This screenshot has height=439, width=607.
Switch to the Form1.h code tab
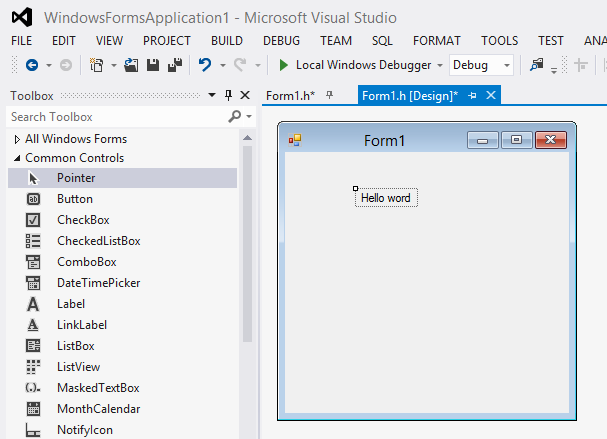click(290, 96)
